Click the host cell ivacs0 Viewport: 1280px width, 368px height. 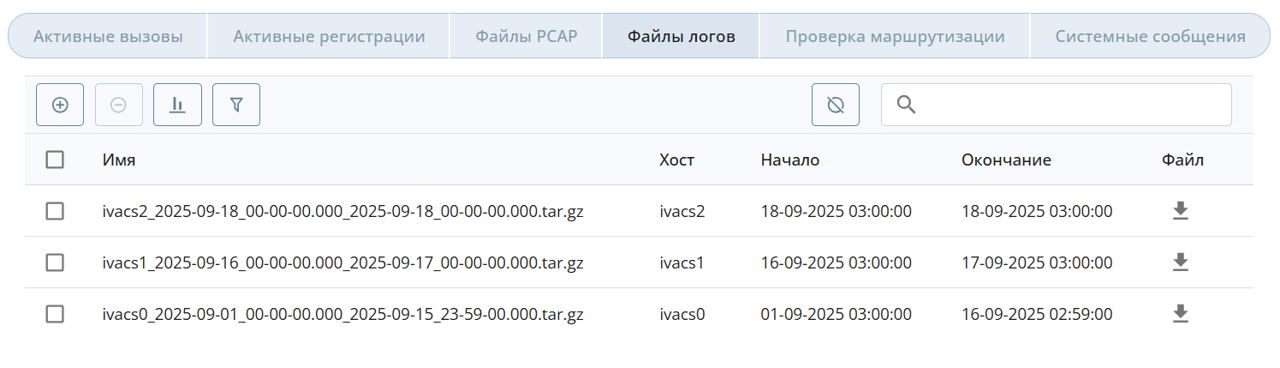[x=682, y=314]
